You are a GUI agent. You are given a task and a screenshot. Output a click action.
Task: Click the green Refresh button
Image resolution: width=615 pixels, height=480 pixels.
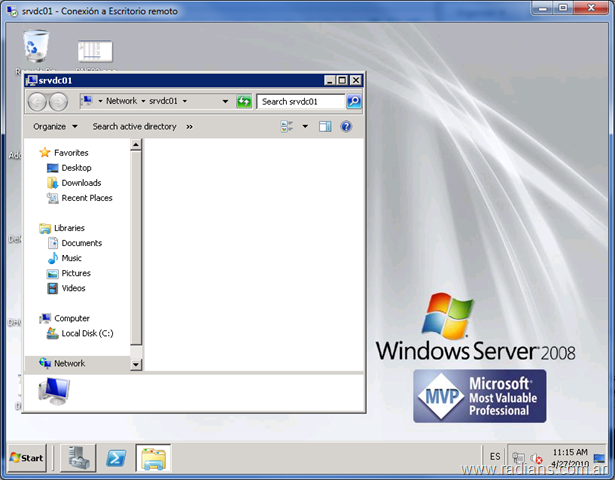pos(244,101)
